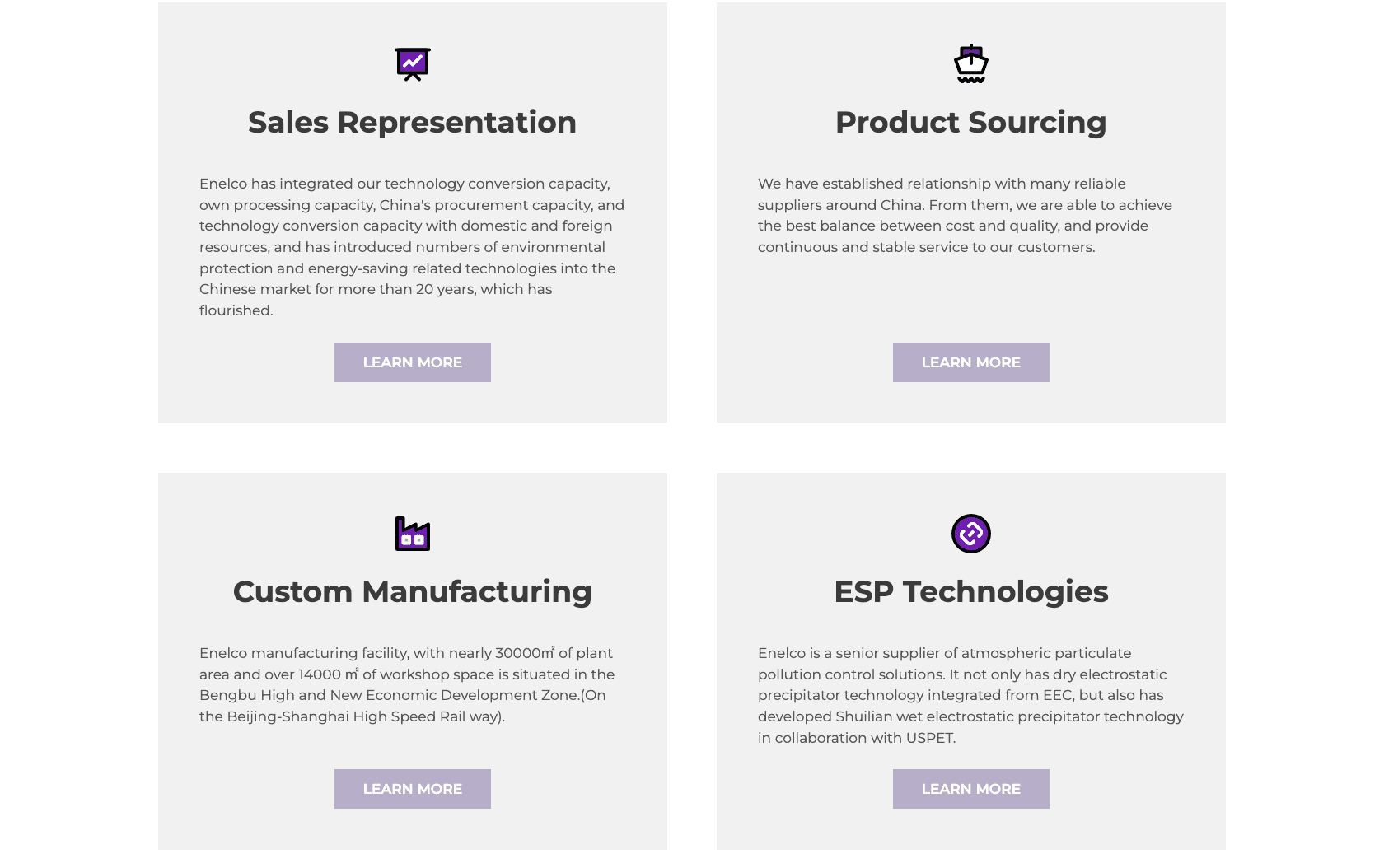The height and width of the screenshot is (868, 1384).
Task: Select the Custom Manufacturing title
Action: 412,592
